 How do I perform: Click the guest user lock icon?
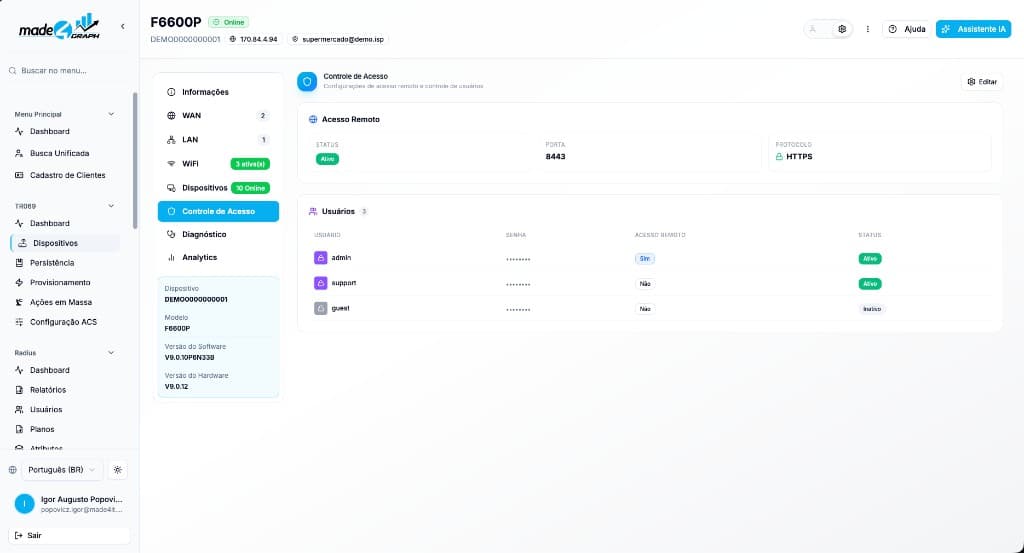point(321,308)
